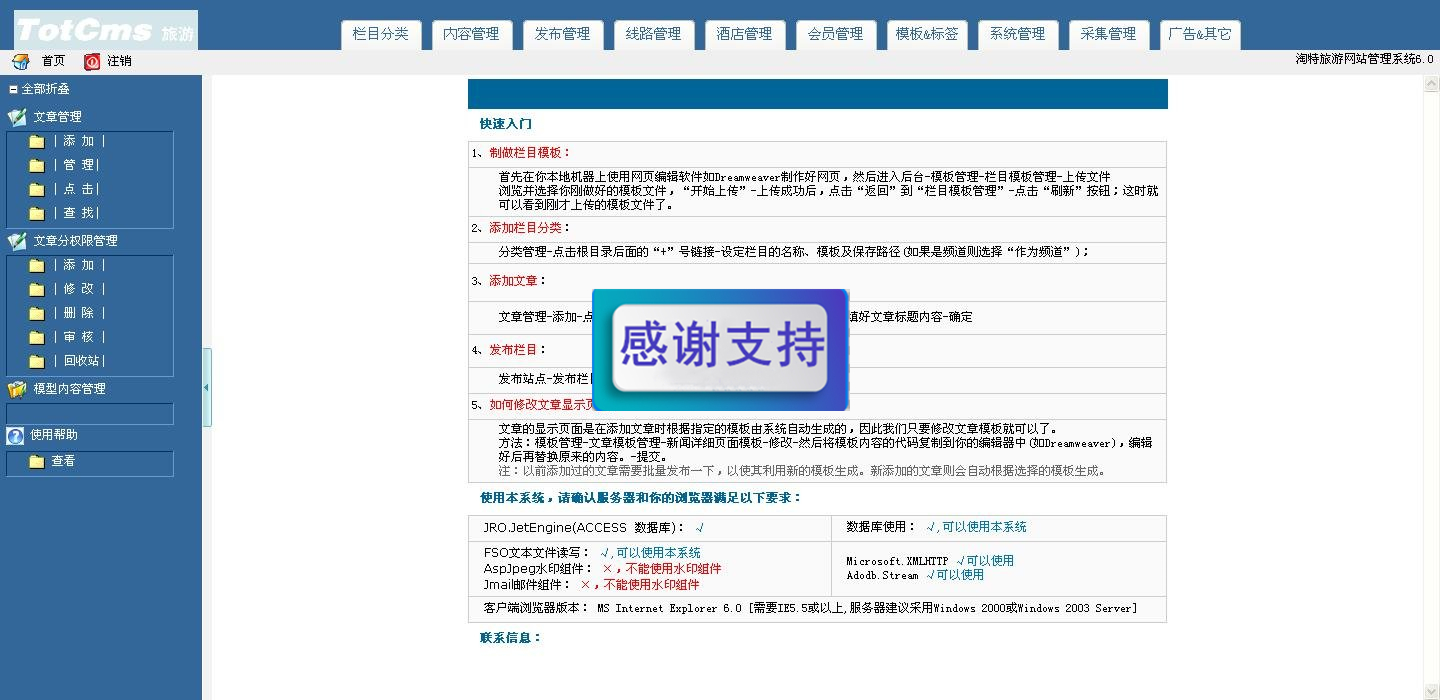Click folder icon beside 管理
The image size is (1440, 700).
pyautogui.click(x=37, y=165)
